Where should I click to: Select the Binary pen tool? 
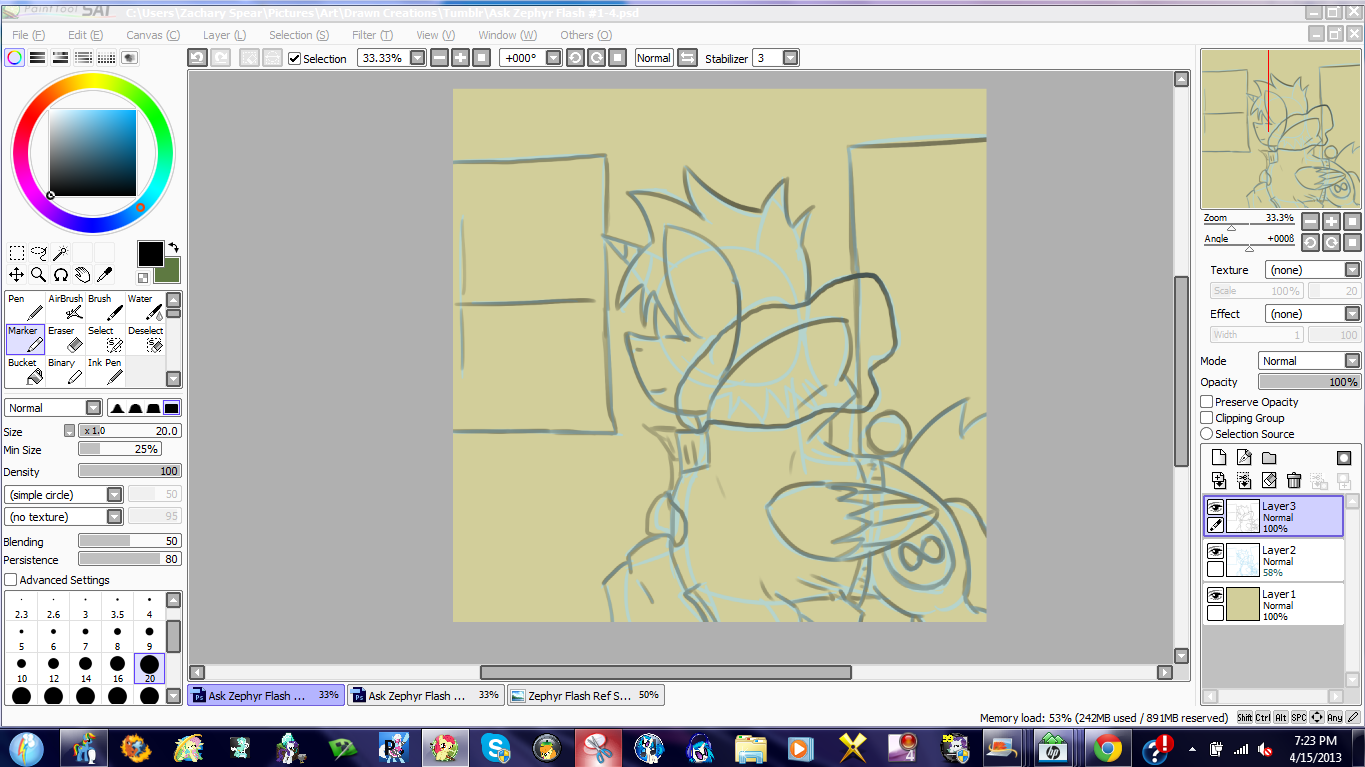pyautogui.click(x=65, y=371)
